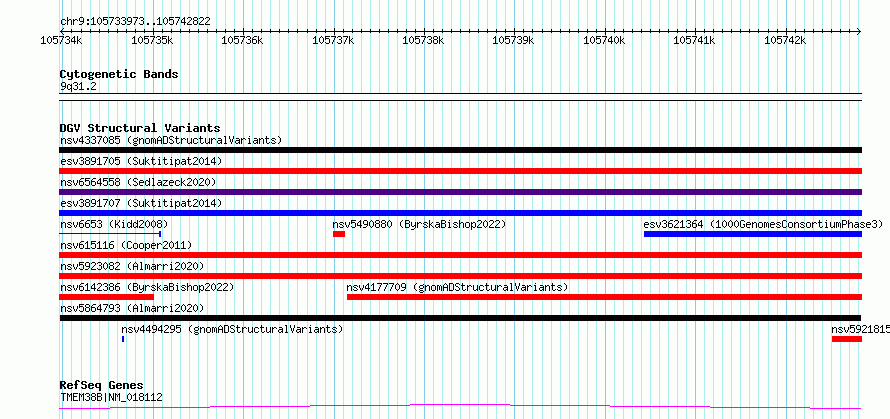The height and width of the screenshot is (419, 890).
Task: Open nsv6653 (Kidd2008) variant label
Action: click(x=114, y=224)
